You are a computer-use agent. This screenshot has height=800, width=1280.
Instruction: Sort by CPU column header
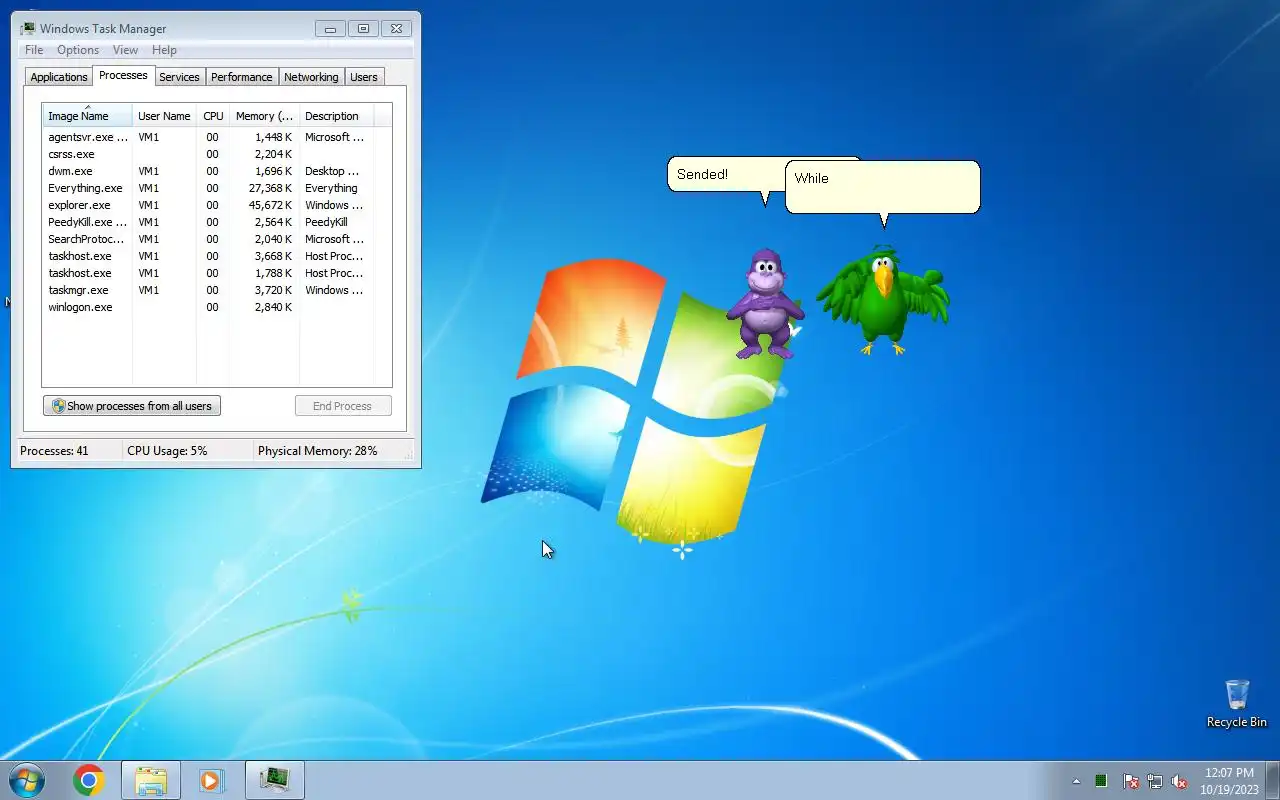point(213,116)
